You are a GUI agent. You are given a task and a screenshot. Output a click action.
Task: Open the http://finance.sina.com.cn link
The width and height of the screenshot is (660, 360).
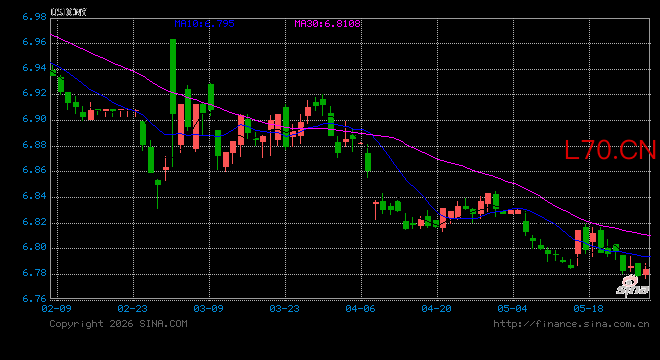tap(571, 324)
